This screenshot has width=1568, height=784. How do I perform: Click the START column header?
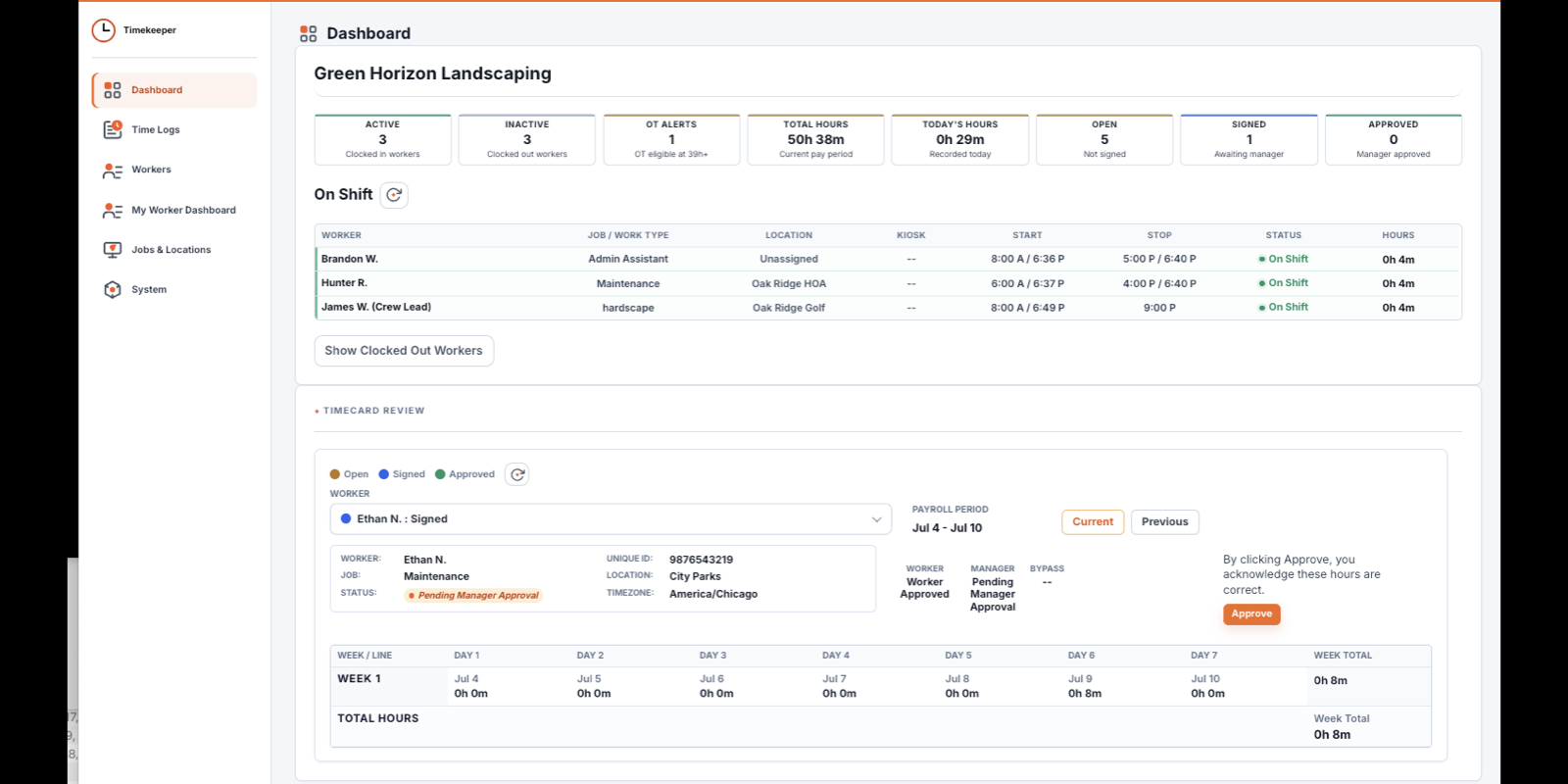click(1027, 236)
